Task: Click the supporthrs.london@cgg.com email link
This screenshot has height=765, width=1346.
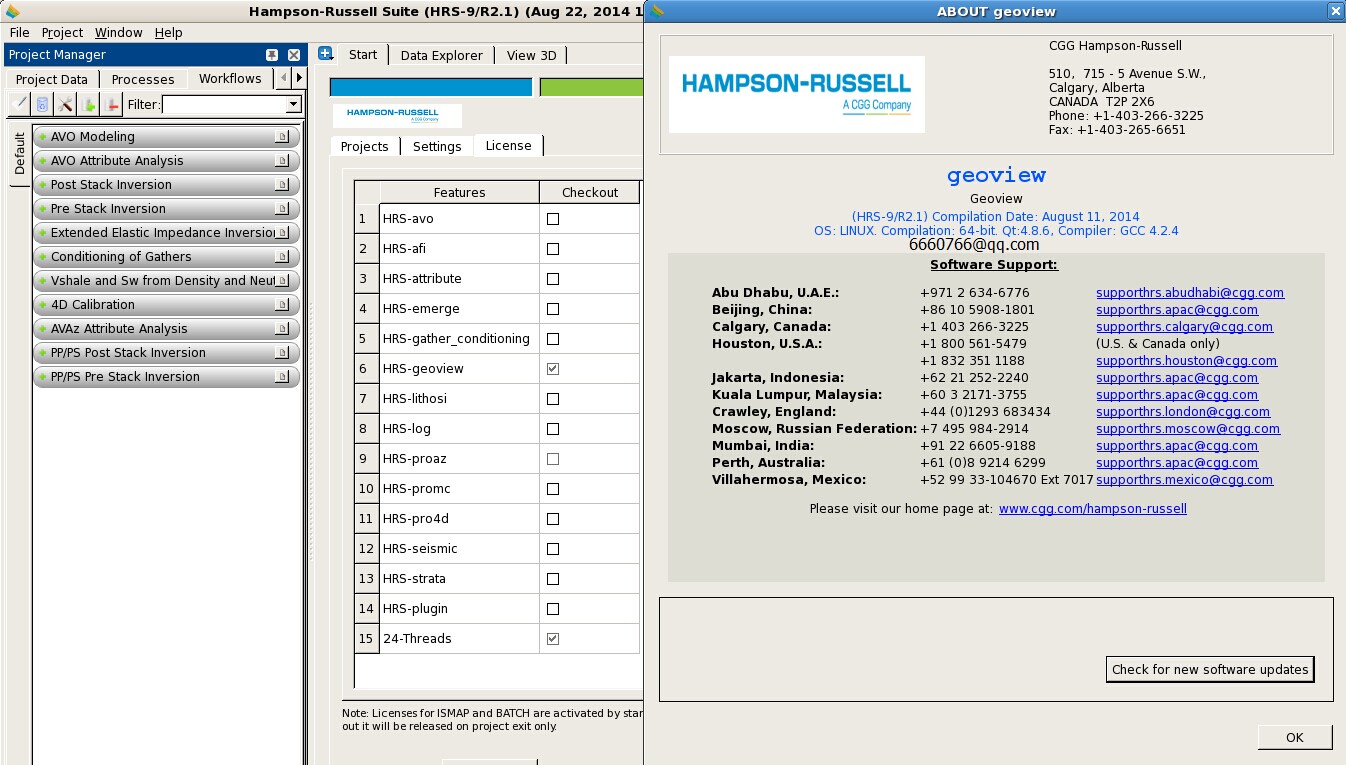Action: coord(1183,411)
